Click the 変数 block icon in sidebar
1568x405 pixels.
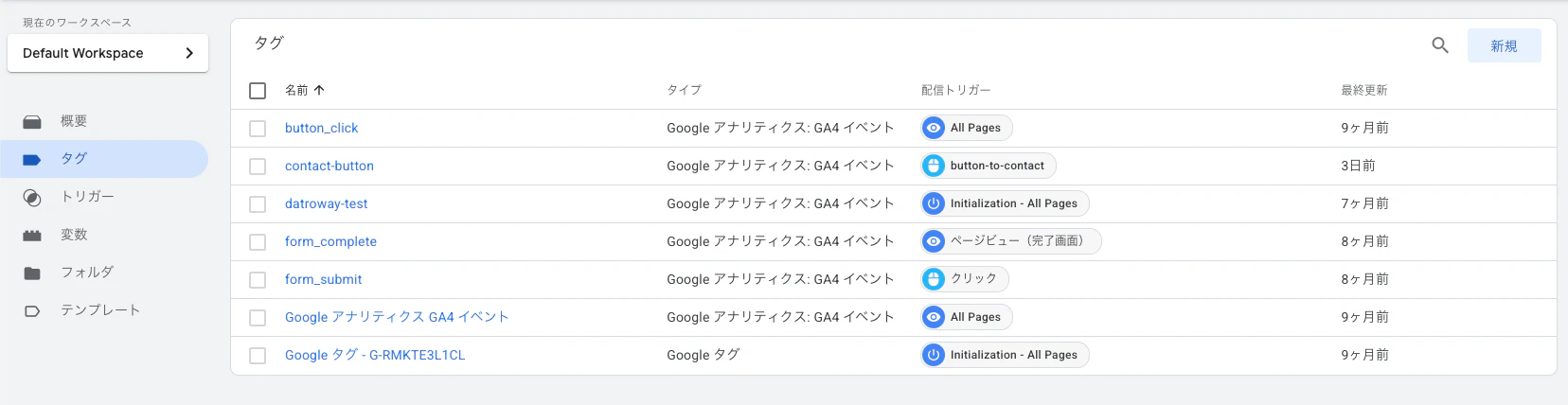32,236
